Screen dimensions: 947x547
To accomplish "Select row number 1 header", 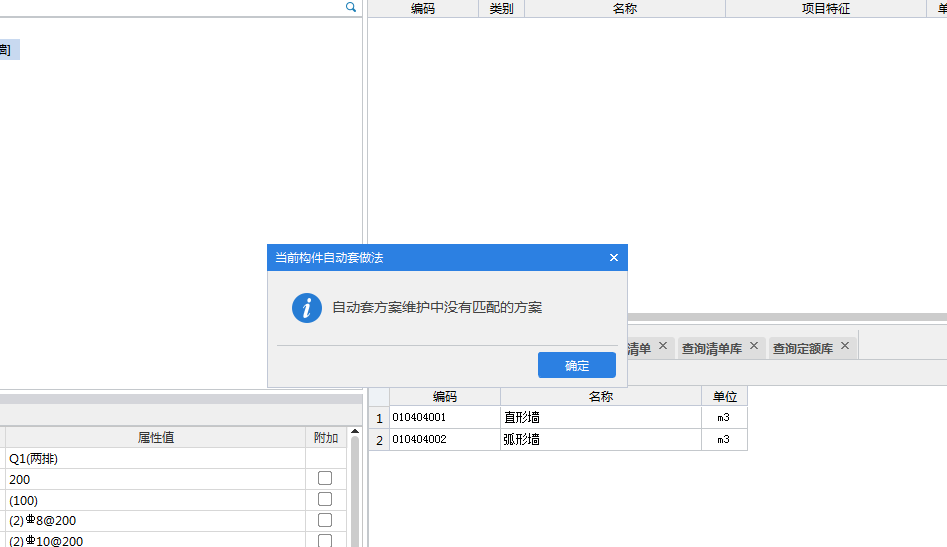I will pos(379,418).
